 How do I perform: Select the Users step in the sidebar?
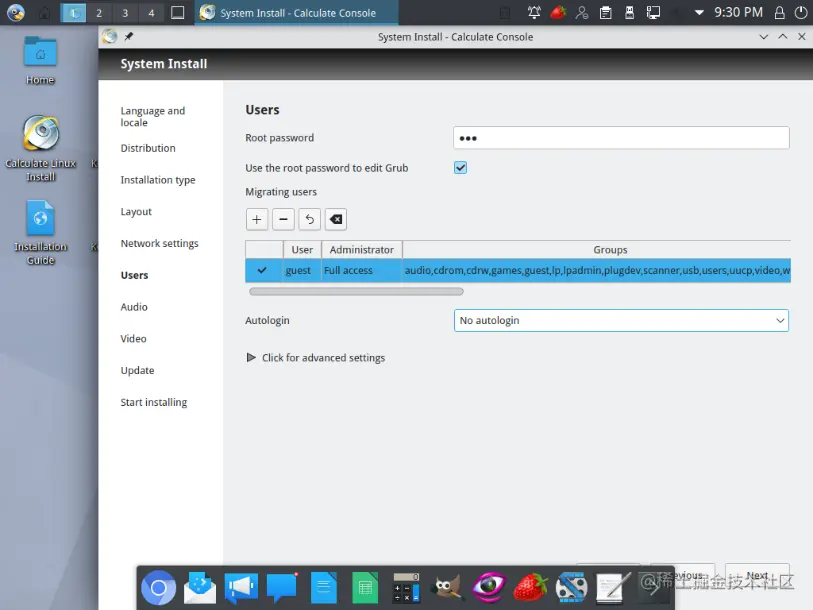click(x=135, y=275)
